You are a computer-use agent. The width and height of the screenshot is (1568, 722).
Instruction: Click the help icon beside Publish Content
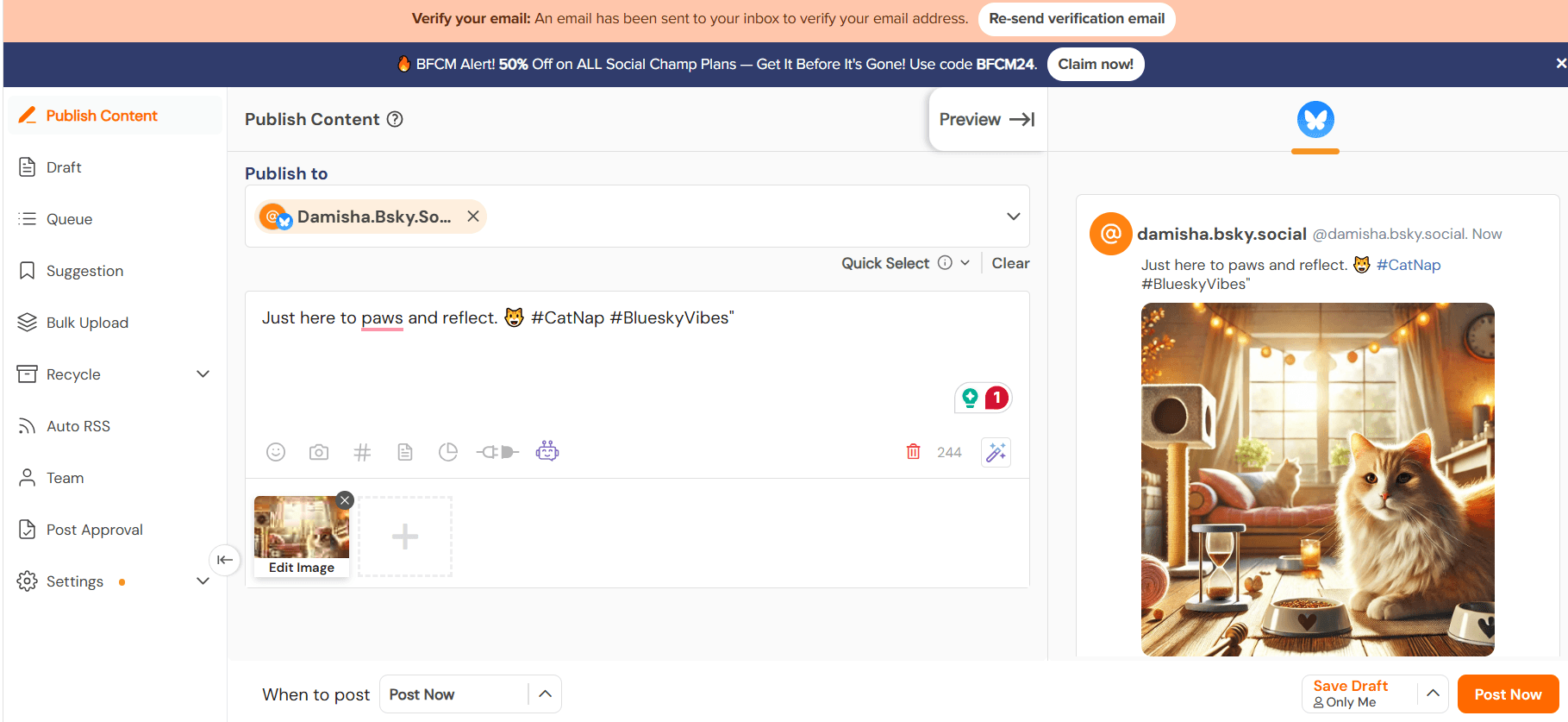(395, 119)
